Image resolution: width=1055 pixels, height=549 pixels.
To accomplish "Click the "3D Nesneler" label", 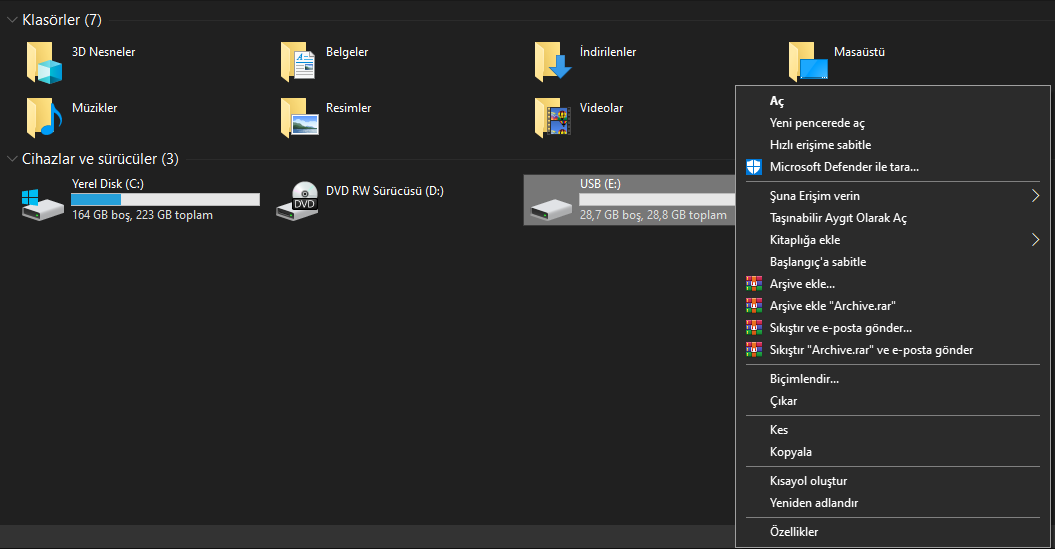I will click(x=104, y=52).
